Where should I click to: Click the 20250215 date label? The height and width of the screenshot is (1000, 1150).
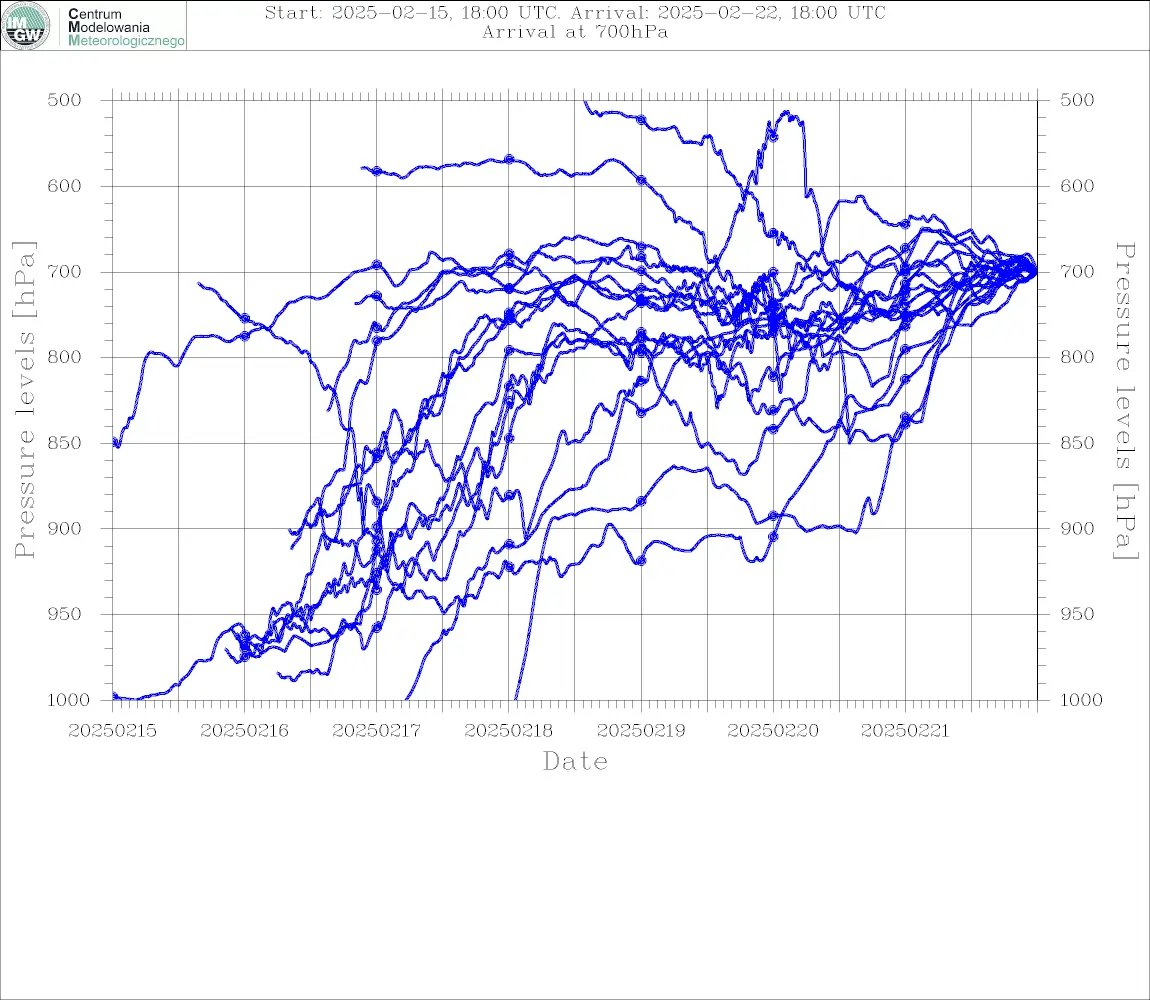point(112,731)
